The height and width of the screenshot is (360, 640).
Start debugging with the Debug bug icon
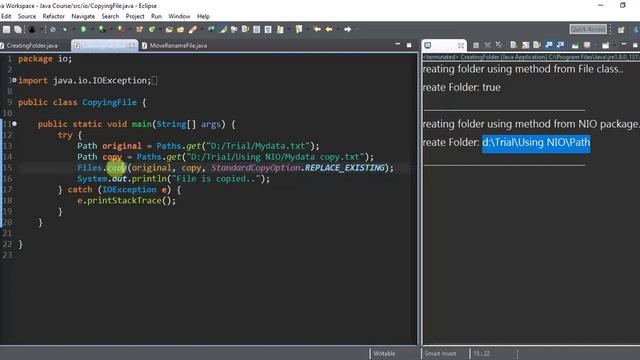65,29
